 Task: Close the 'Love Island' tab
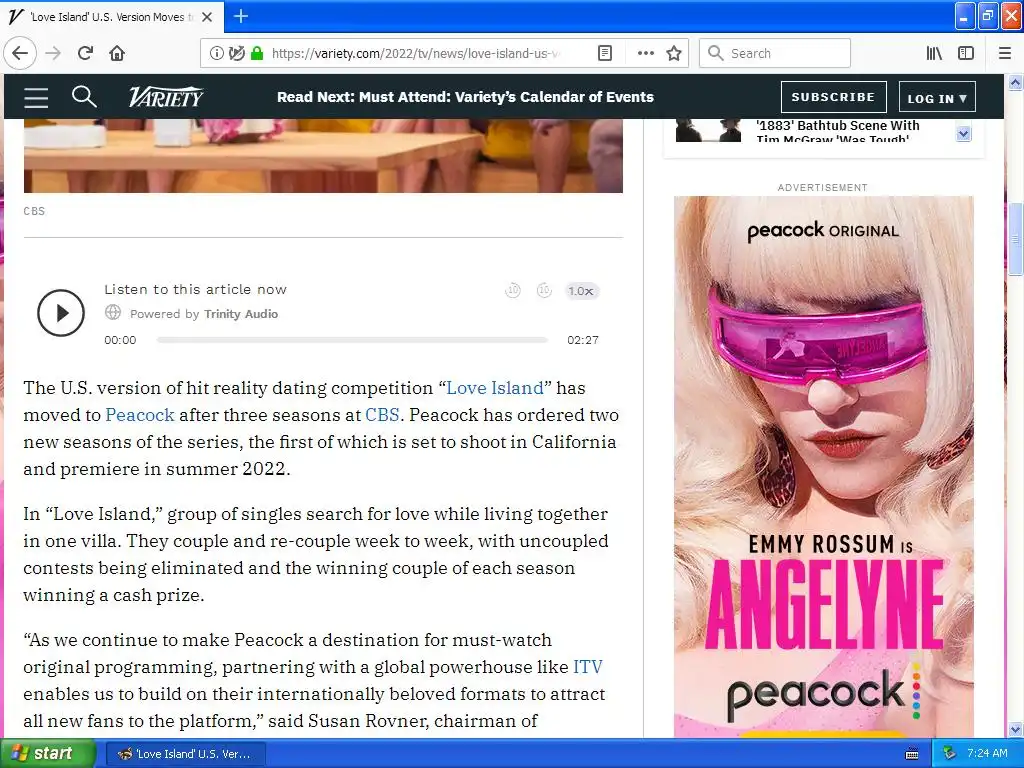tap(207, 17)
